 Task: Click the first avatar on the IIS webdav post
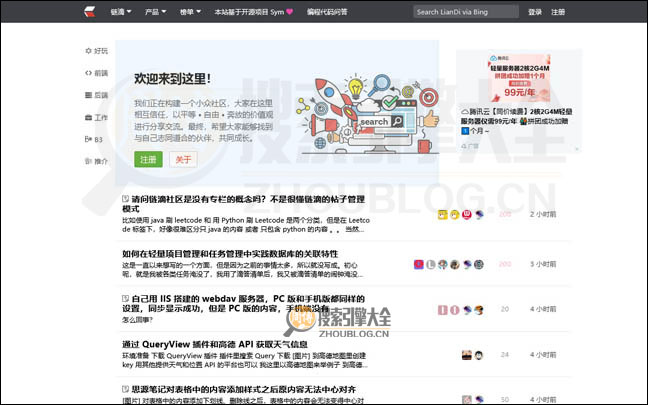(x=442, y=310)
